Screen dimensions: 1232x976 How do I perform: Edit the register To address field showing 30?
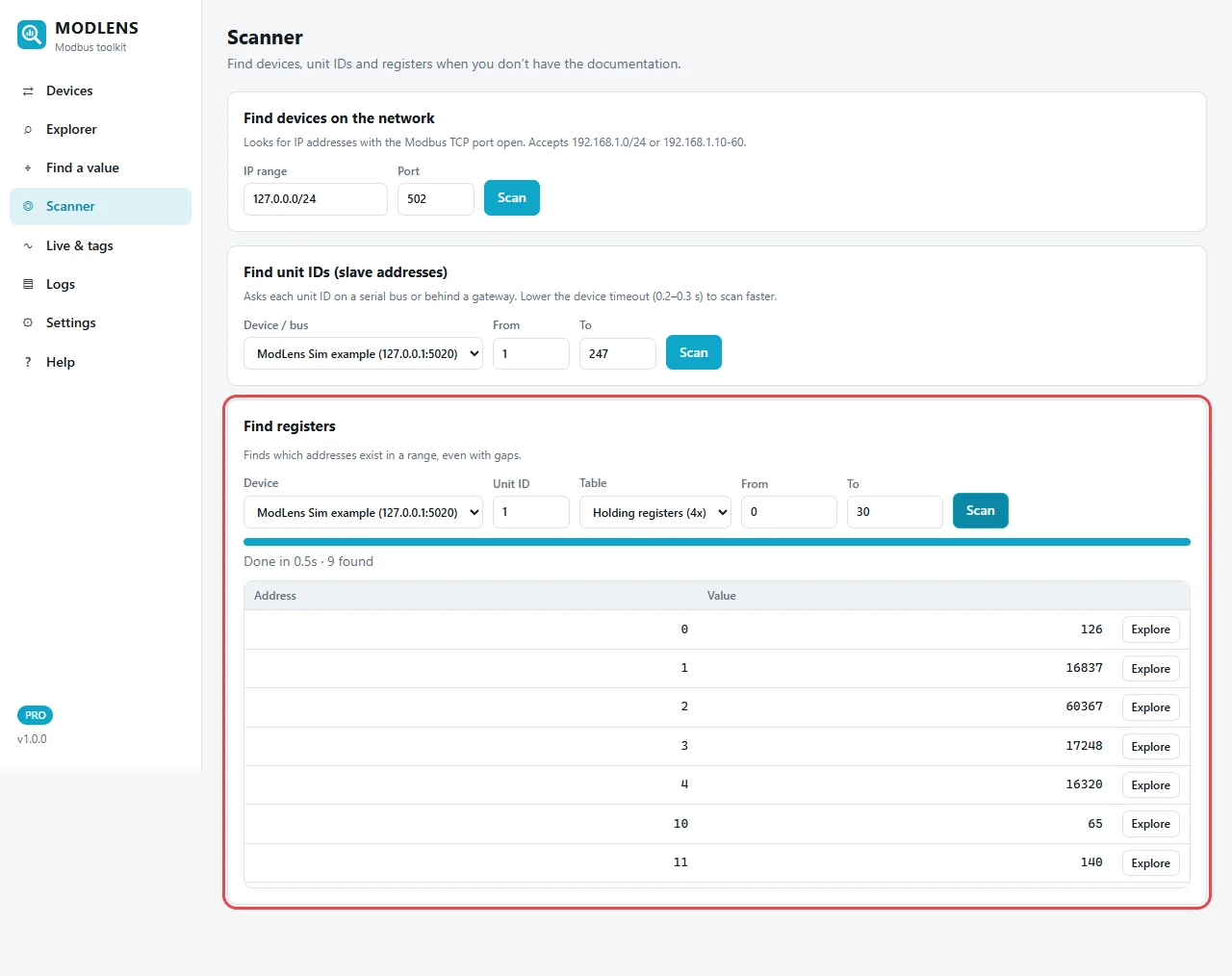pyautogui.click(x=895, y=512)
